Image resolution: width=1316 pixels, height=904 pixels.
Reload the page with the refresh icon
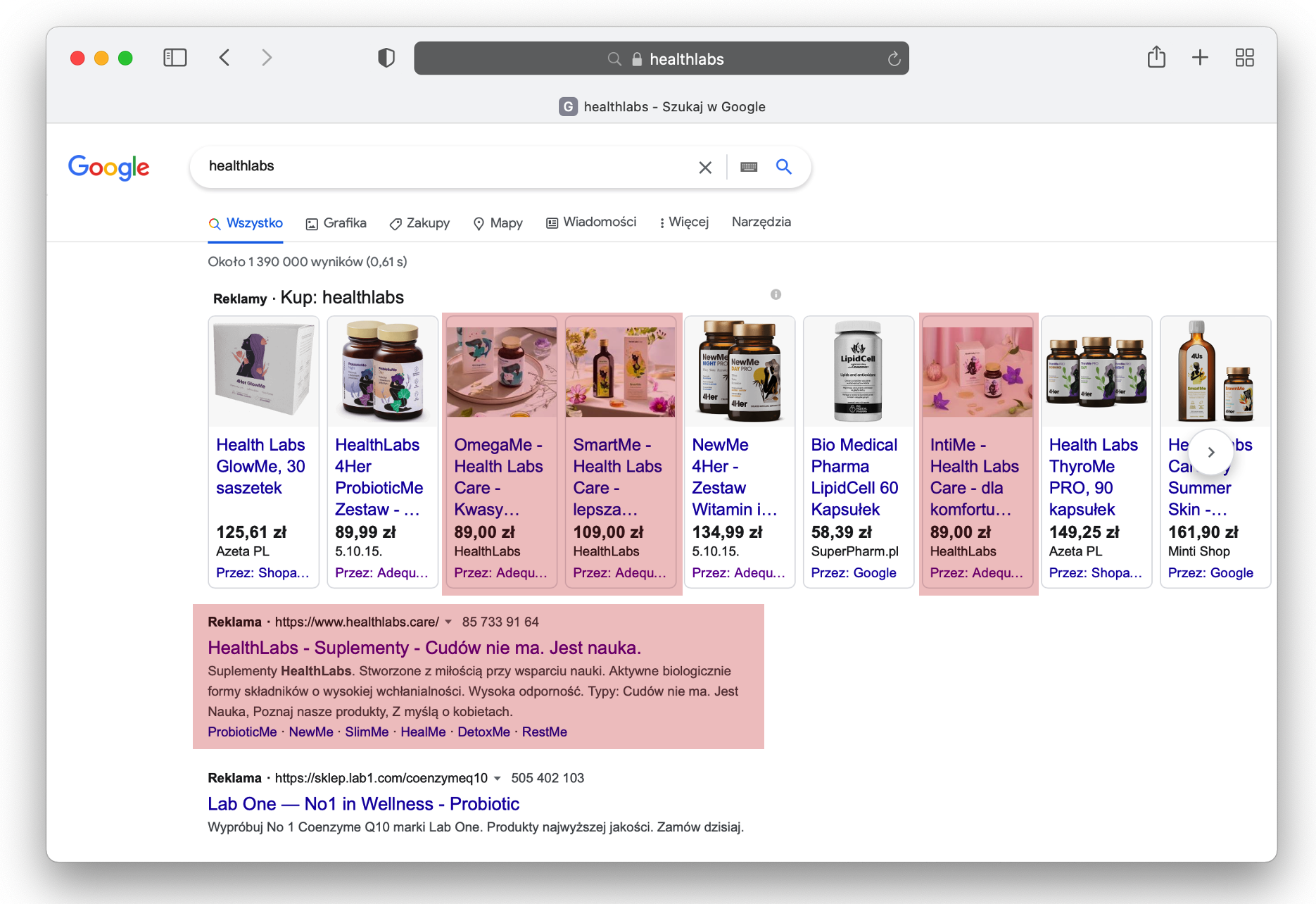pos(894,58)
